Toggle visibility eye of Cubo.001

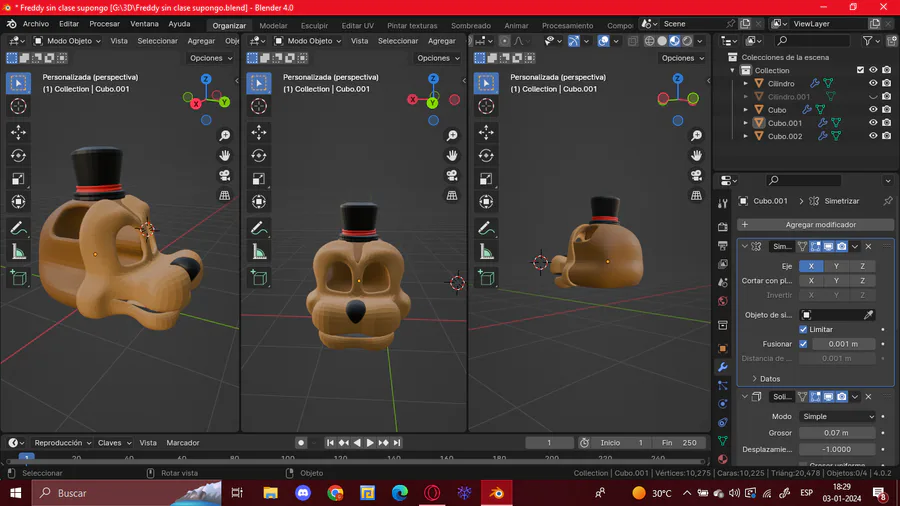click(x=873, y=123)
